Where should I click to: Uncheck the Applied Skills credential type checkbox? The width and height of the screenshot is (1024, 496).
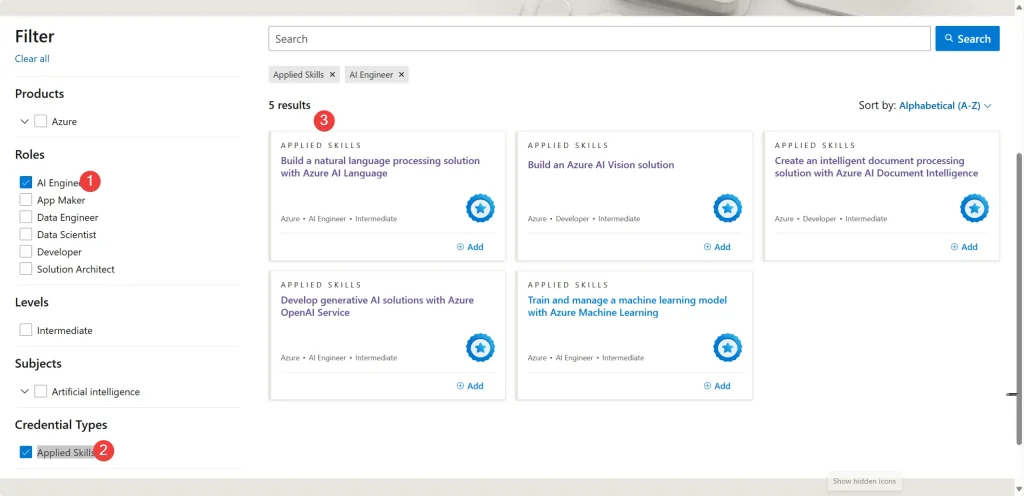coord(26,452)
